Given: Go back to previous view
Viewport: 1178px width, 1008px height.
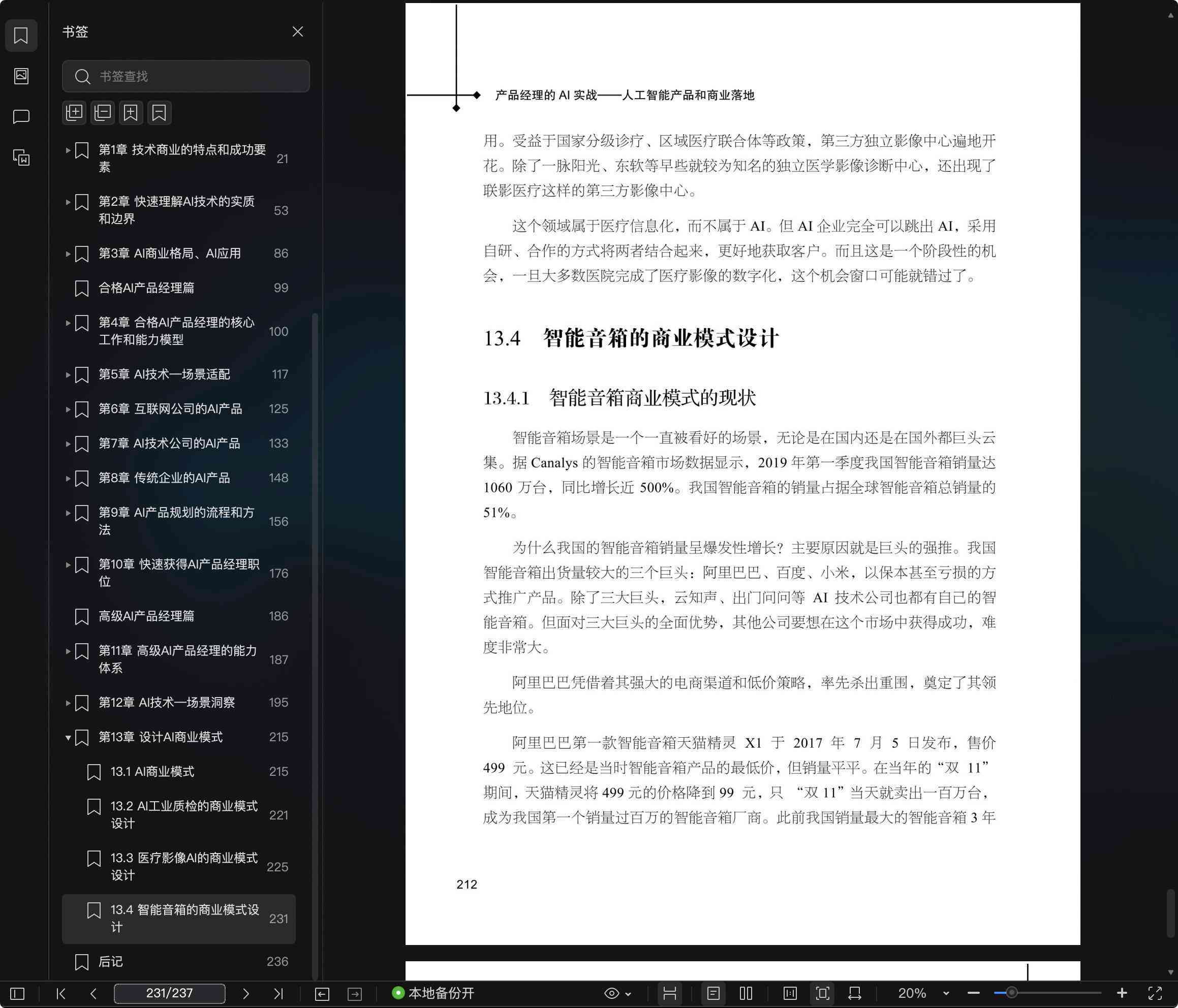Looking at the screenshot, I should (322, 994).
